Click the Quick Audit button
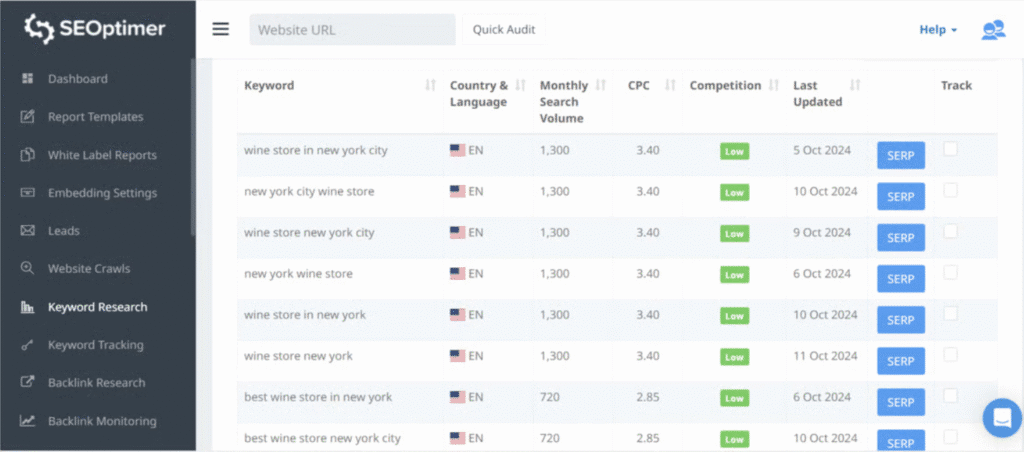 (x=504, y=30)
